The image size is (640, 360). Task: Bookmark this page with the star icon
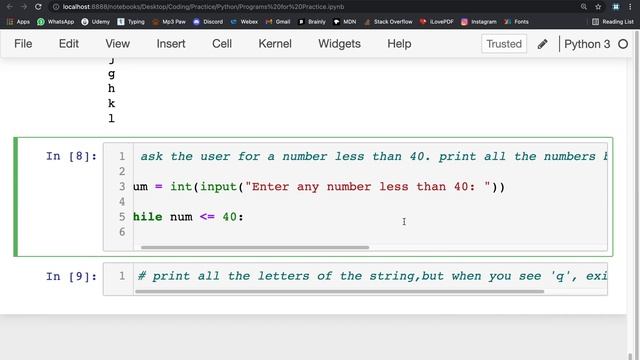(x=598, y=7)
